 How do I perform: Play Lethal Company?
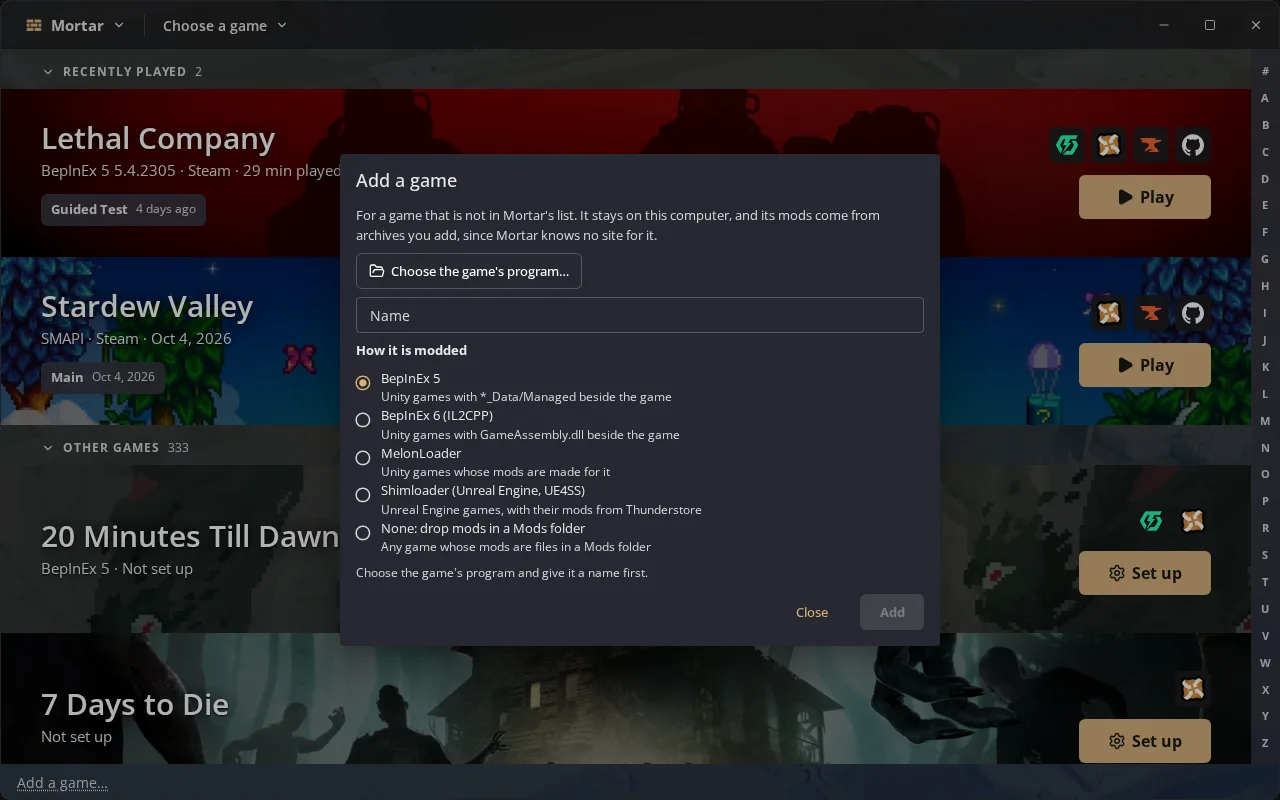1145,197
